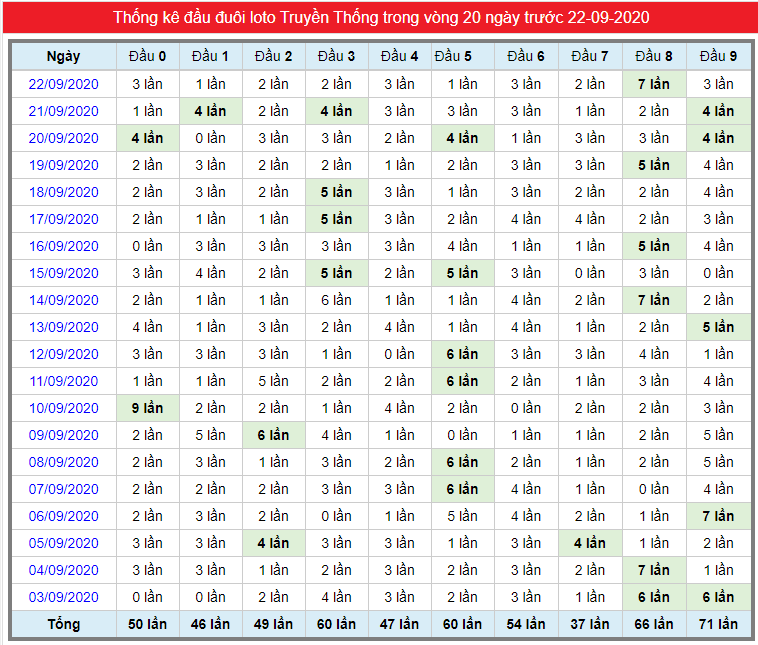Screen dimensions: 758x645
Task: Open the 13/09/2020 date link
Action: (x=63, y=327)
